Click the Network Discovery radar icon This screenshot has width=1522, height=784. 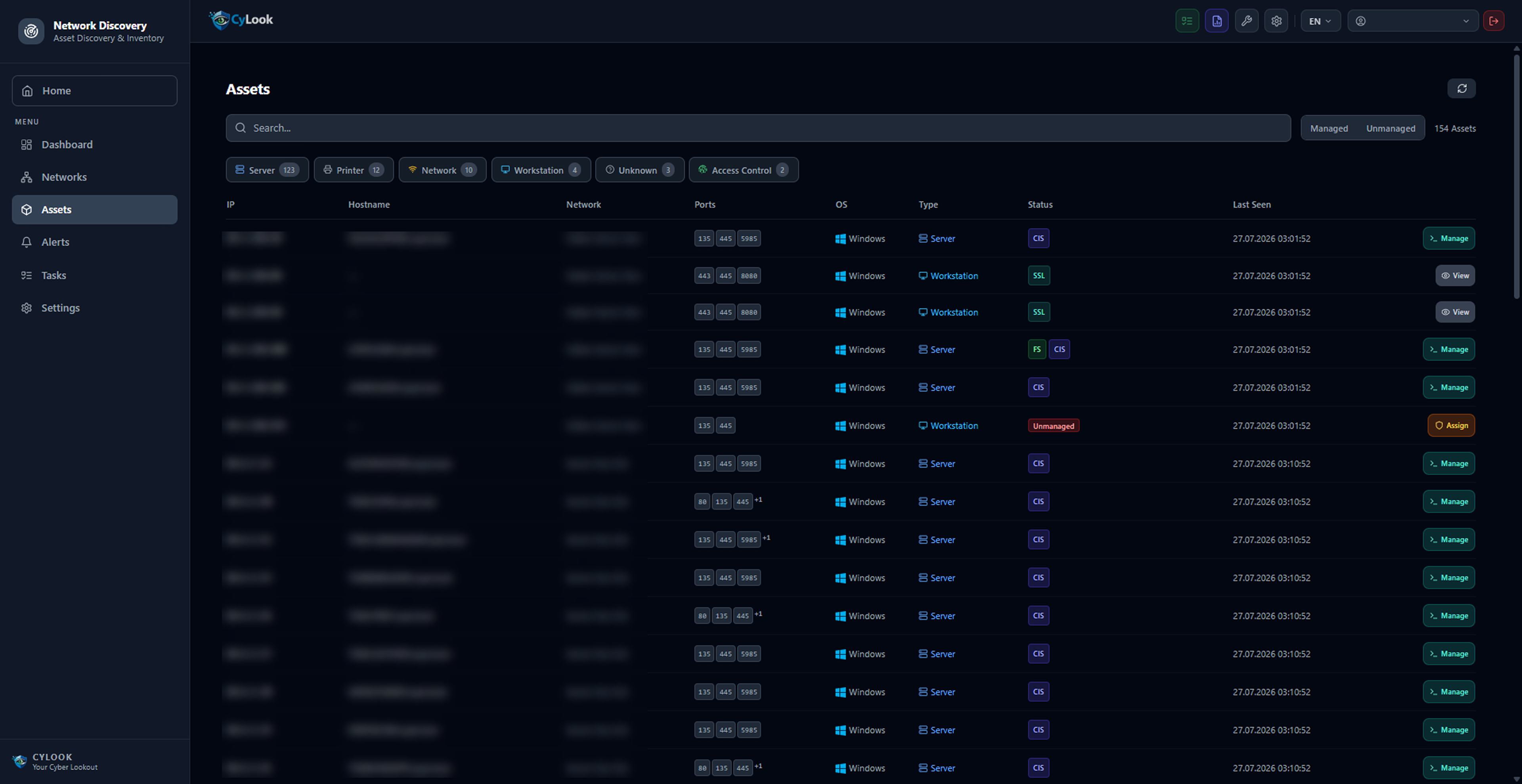click(x=31, y=31)
